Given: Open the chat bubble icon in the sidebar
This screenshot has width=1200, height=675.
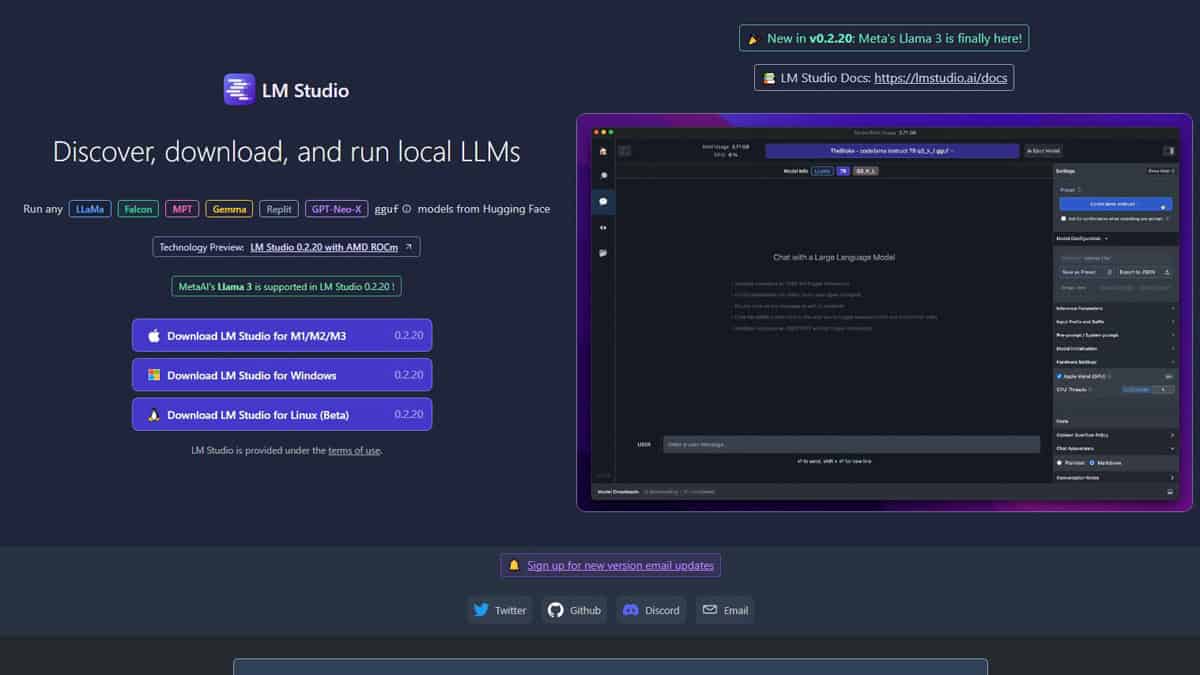Looking at the screenshot, I should point(602,201).
